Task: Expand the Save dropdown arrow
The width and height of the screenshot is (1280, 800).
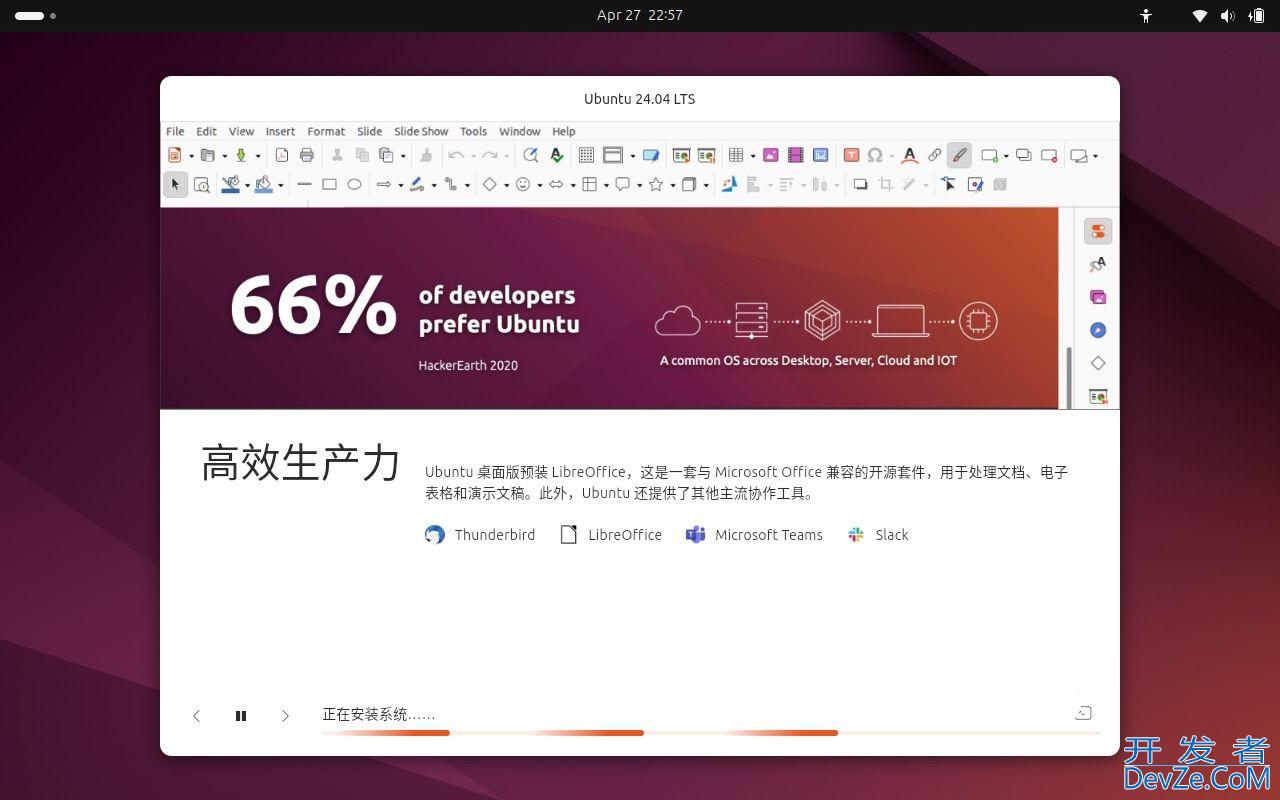Action: [x=258, y=156]
